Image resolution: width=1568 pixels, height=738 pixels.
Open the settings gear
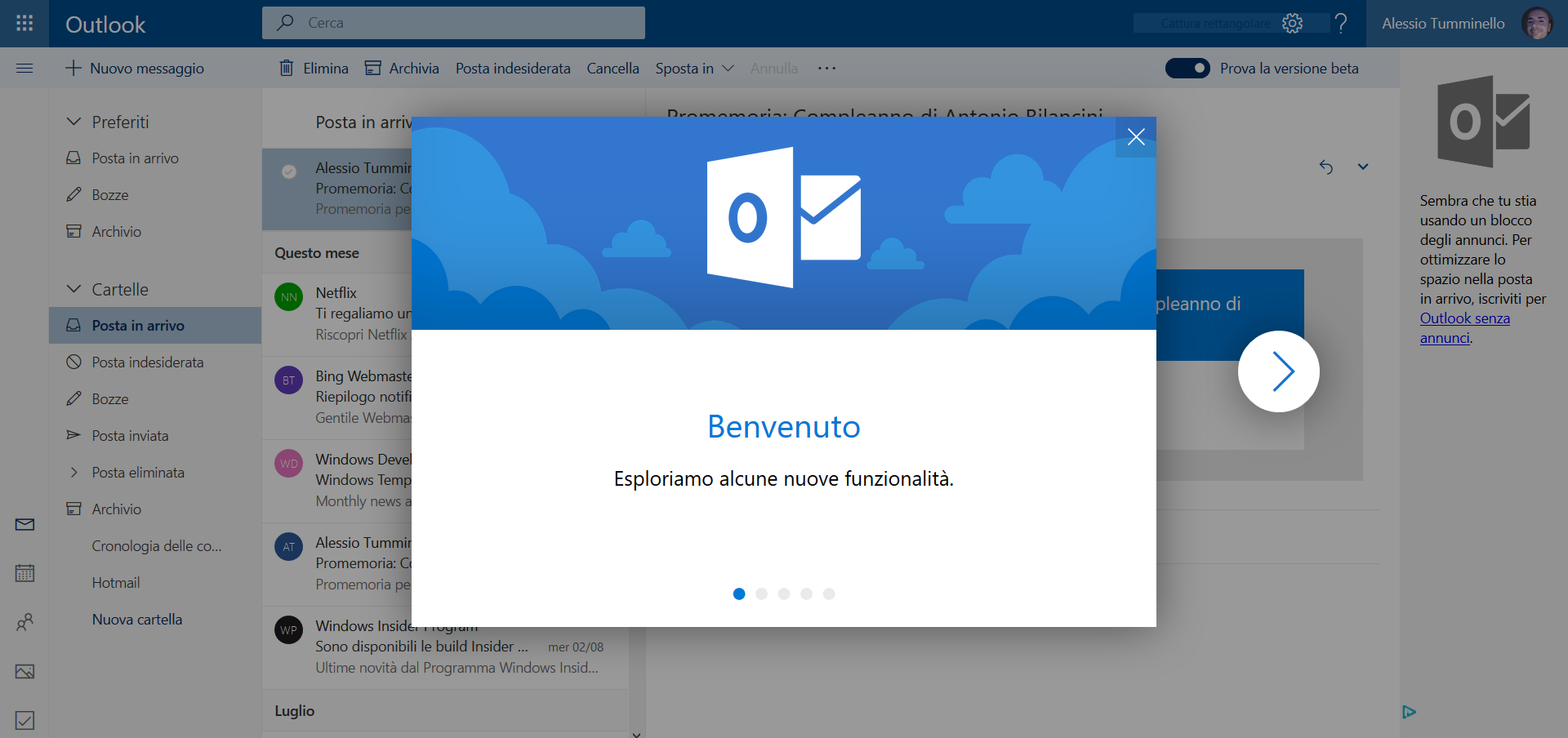[1292, 23]
